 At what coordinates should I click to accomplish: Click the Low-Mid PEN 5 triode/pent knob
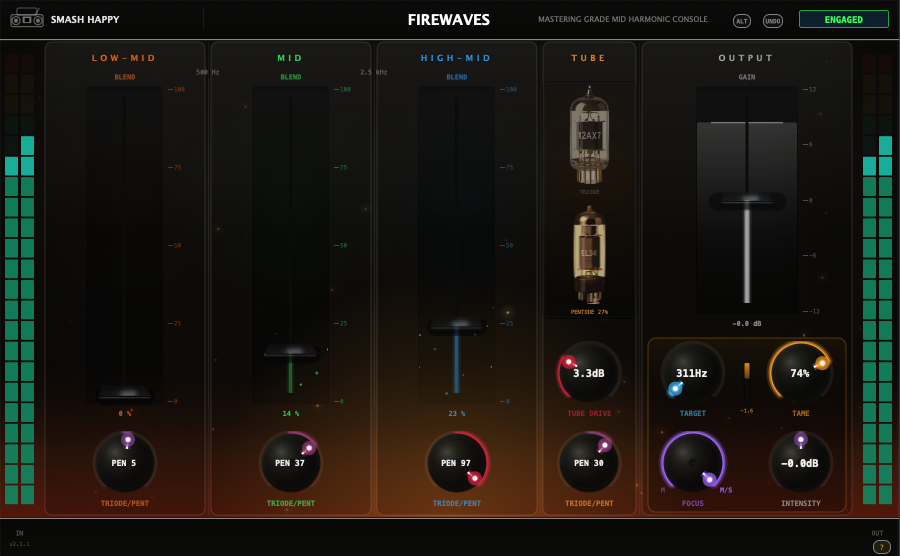125,462
